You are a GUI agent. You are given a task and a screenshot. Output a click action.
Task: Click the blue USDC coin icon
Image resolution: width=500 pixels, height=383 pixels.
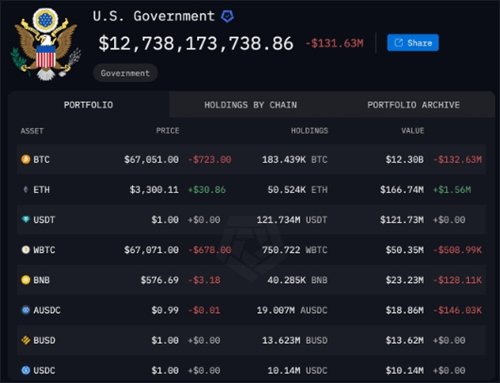26,370
